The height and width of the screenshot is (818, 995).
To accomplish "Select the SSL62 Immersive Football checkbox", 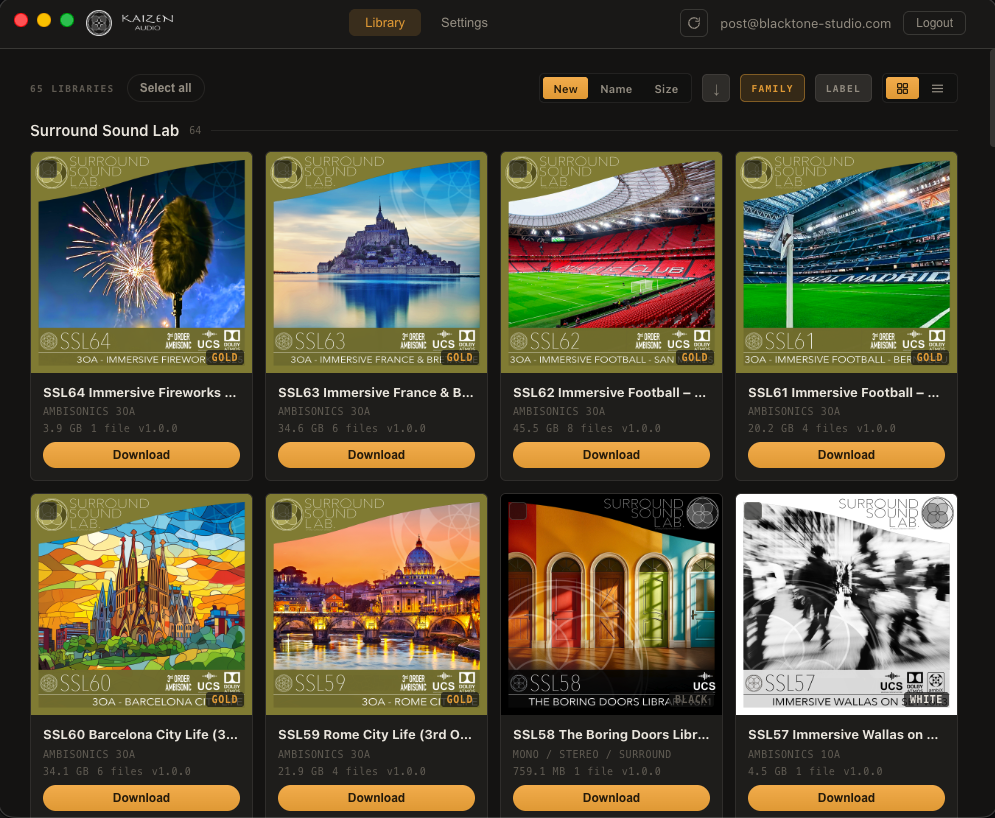I will tap(518, 169).
